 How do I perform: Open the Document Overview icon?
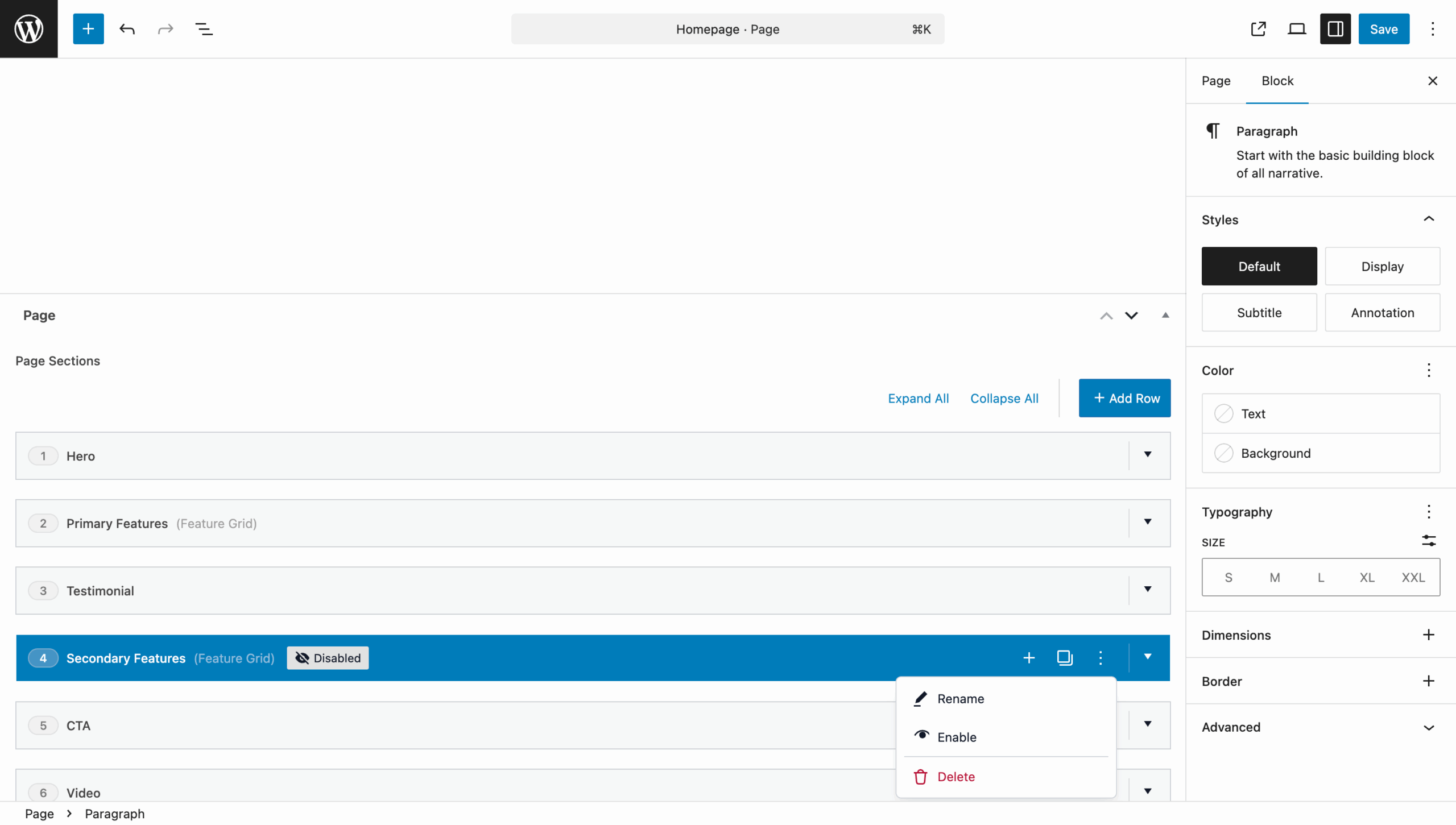(x=204, y=29)
